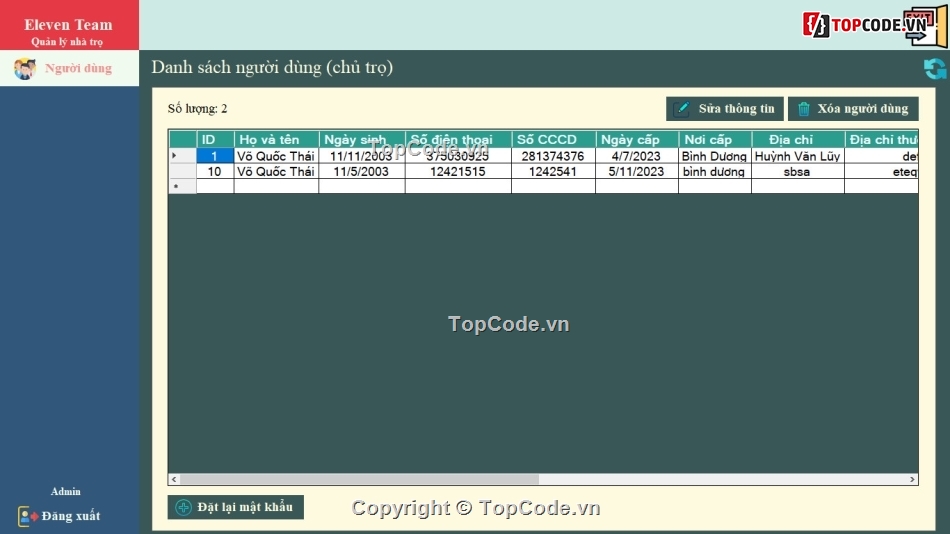The image size is (950, 534).
Task: Click the horizontal scrollbar thumb
Action: 359,479
